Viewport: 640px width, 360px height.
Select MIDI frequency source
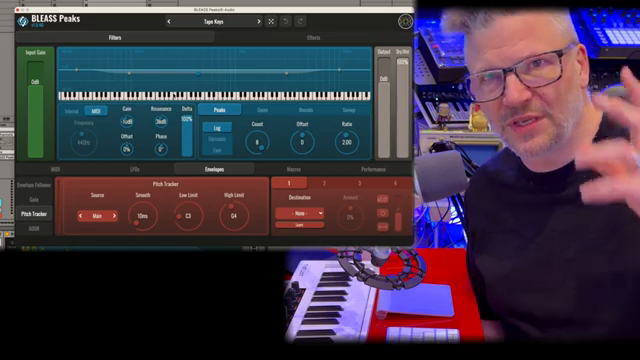pyautogui.click(x=96, y=111)
